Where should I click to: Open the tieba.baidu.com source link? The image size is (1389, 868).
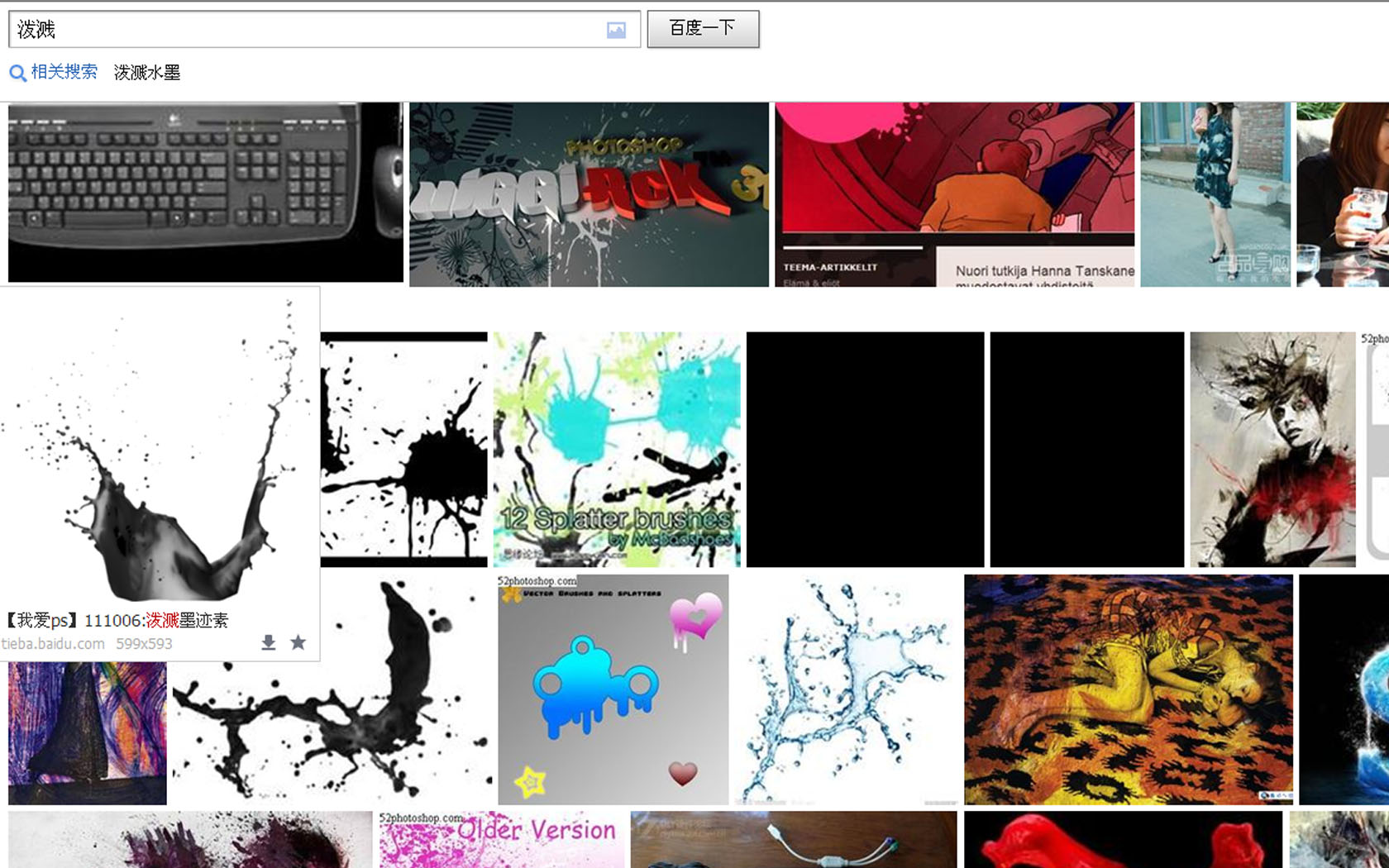click(x=53, y=643)
